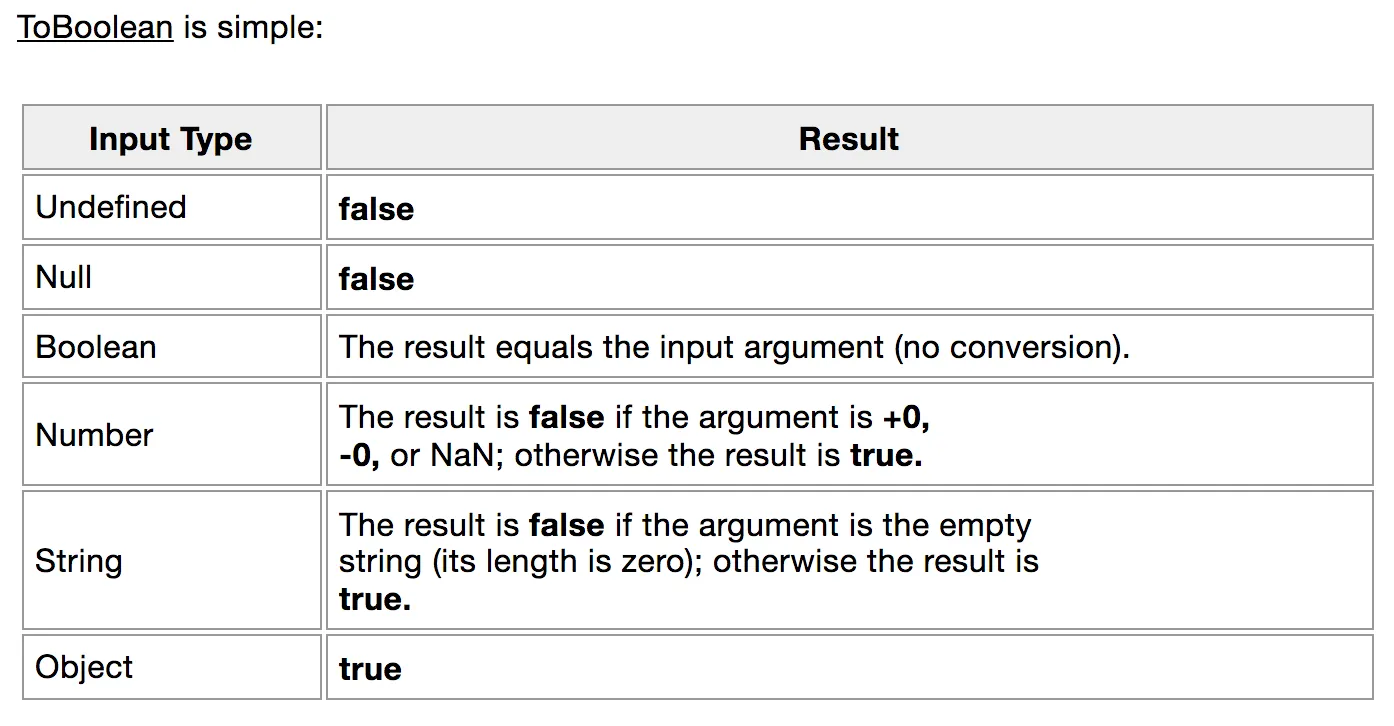This screenshot has width=1394, height=726.
Task: Click the String input type cell
Action: click(x=171, y=560)
